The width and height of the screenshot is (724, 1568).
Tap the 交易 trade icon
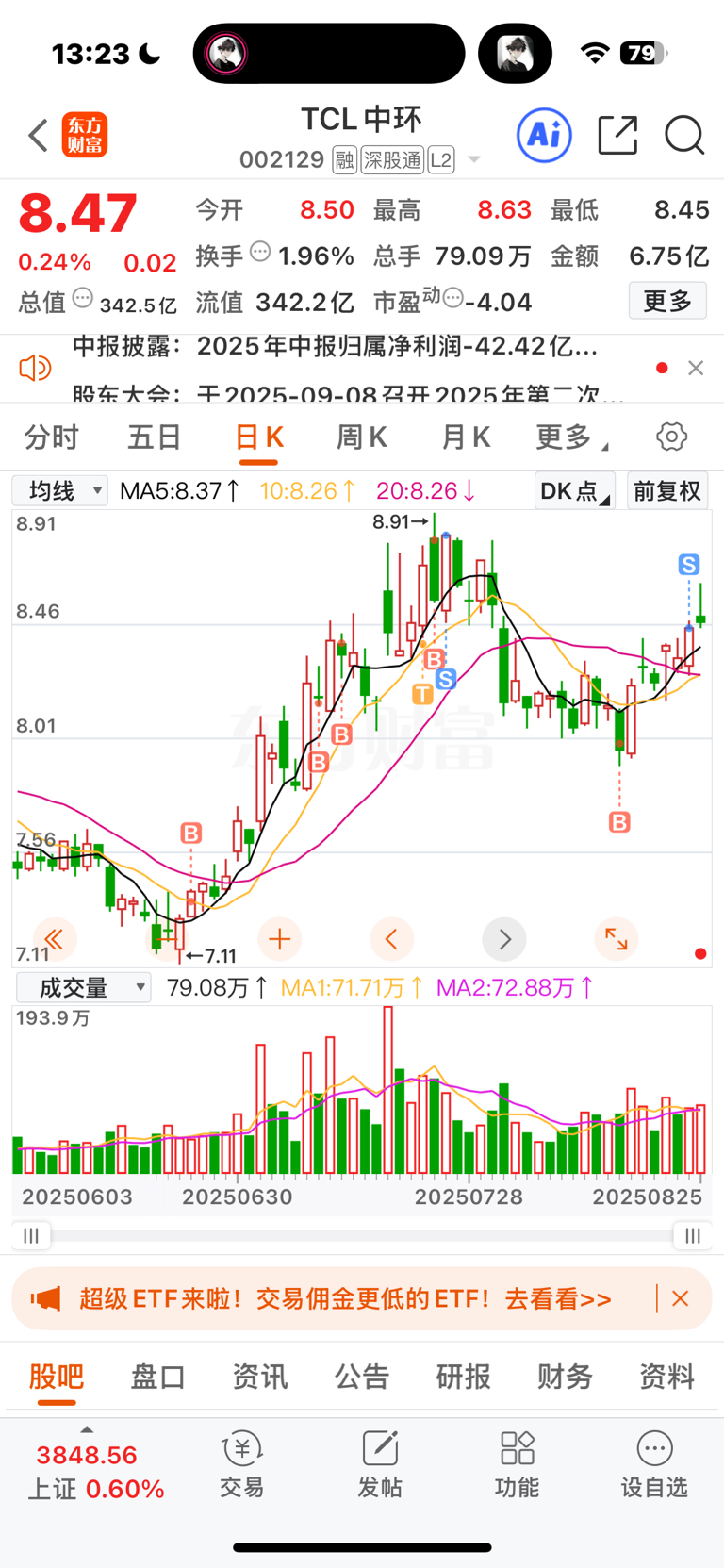[x=242, y=1464]
